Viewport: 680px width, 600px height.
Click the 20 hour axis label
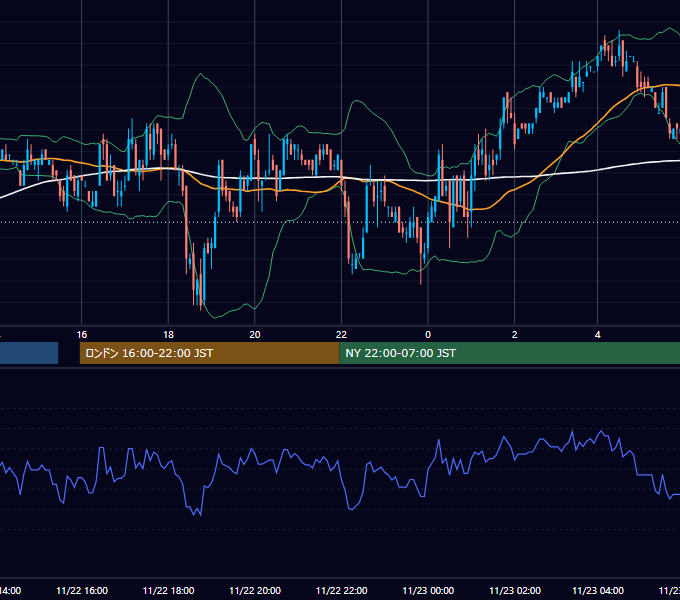(x=255, y=335)
